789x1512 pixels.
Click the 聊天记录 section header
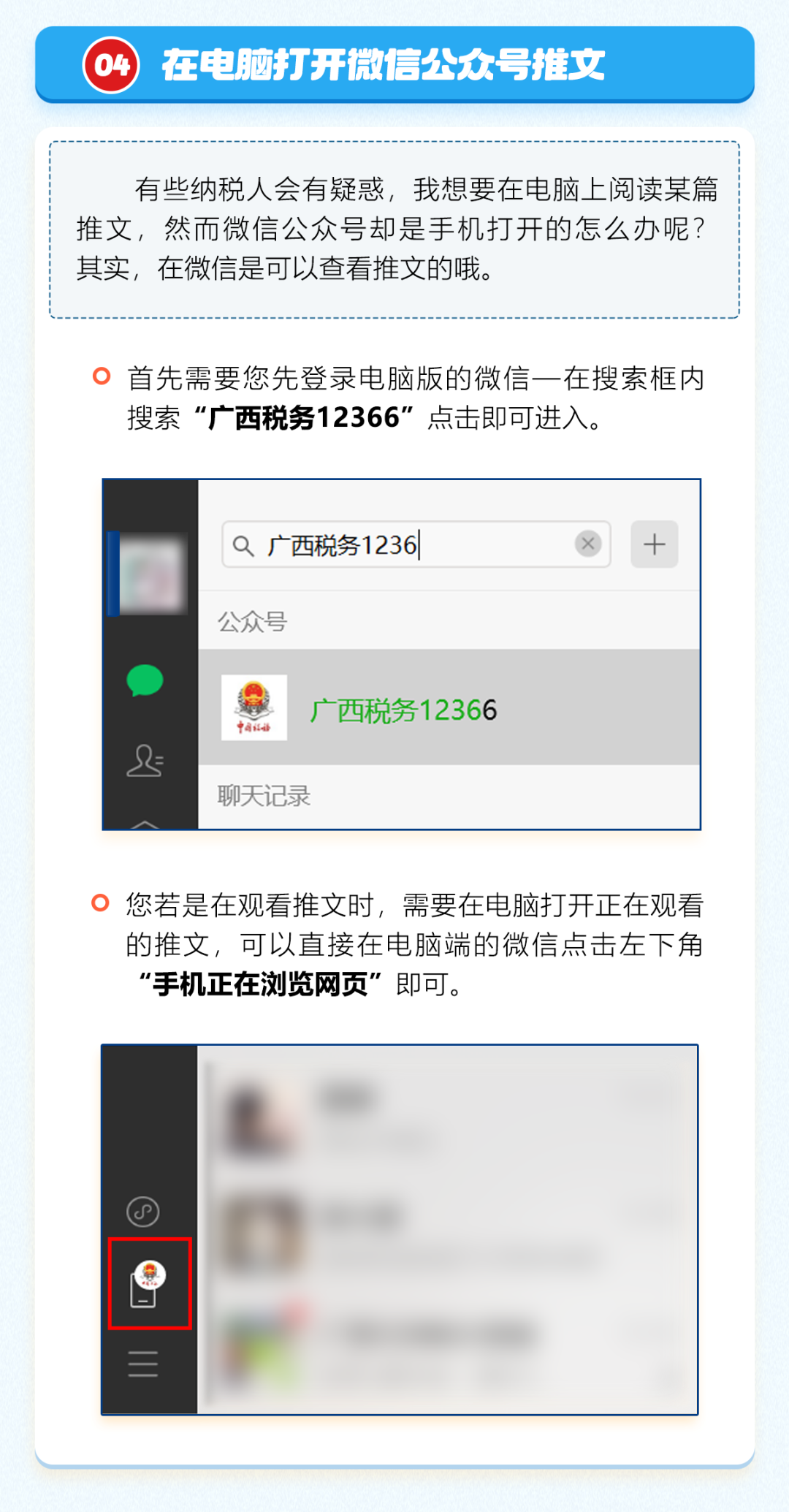(x=264, y=796)
